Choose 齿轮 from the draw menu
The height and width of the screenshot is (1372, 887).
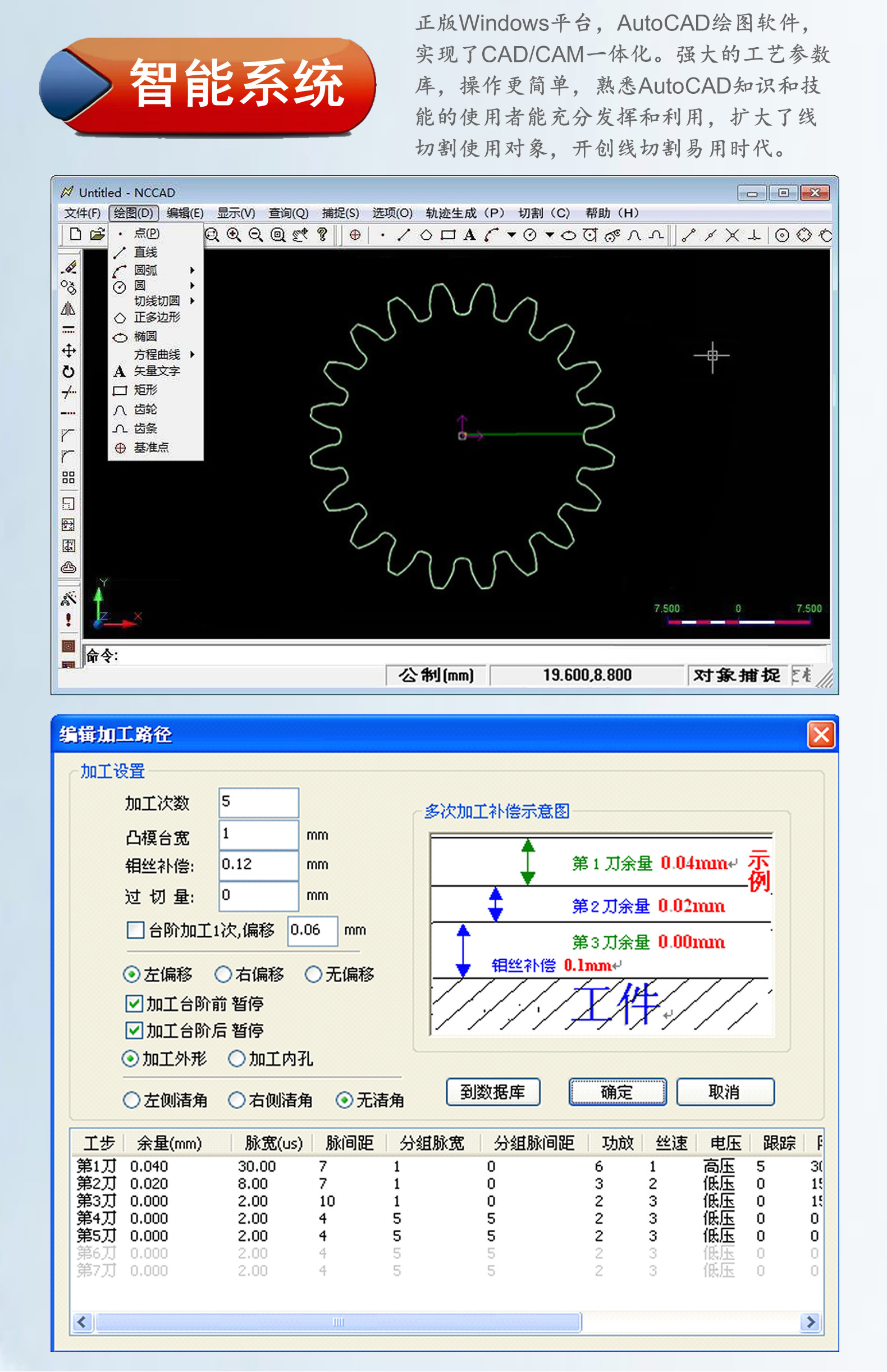pos(145,409)
